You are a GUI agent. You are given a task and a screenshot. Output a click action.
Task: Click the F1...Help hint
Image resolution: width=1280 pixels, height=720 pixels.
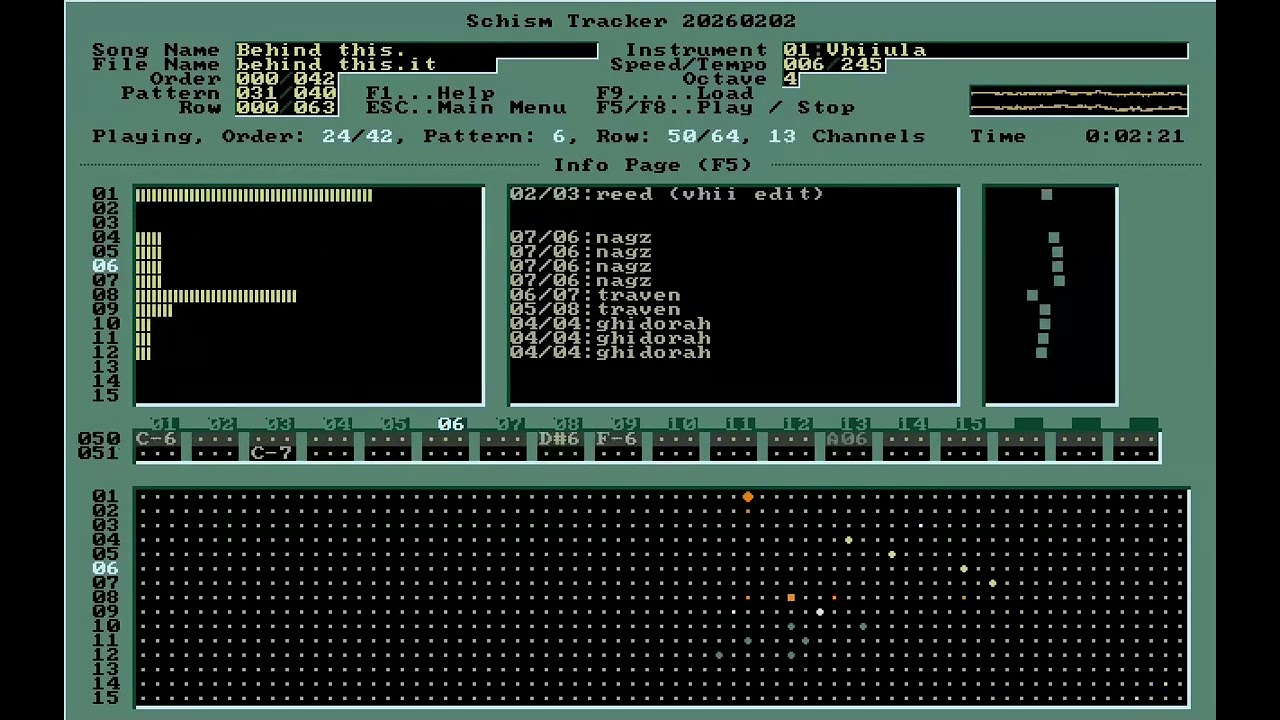pos(430,93)
